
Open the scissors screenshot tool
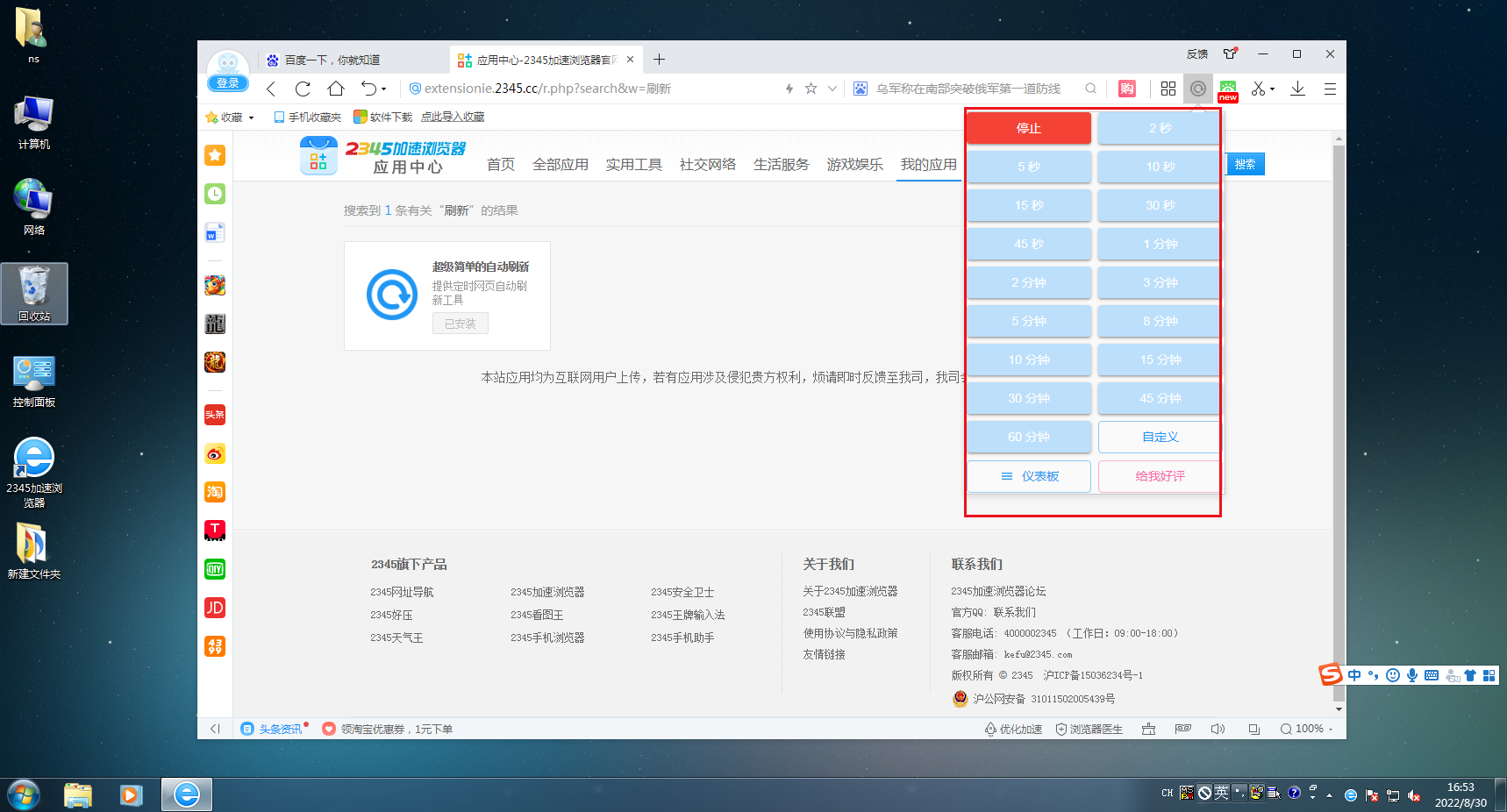tap(1258, 89)
